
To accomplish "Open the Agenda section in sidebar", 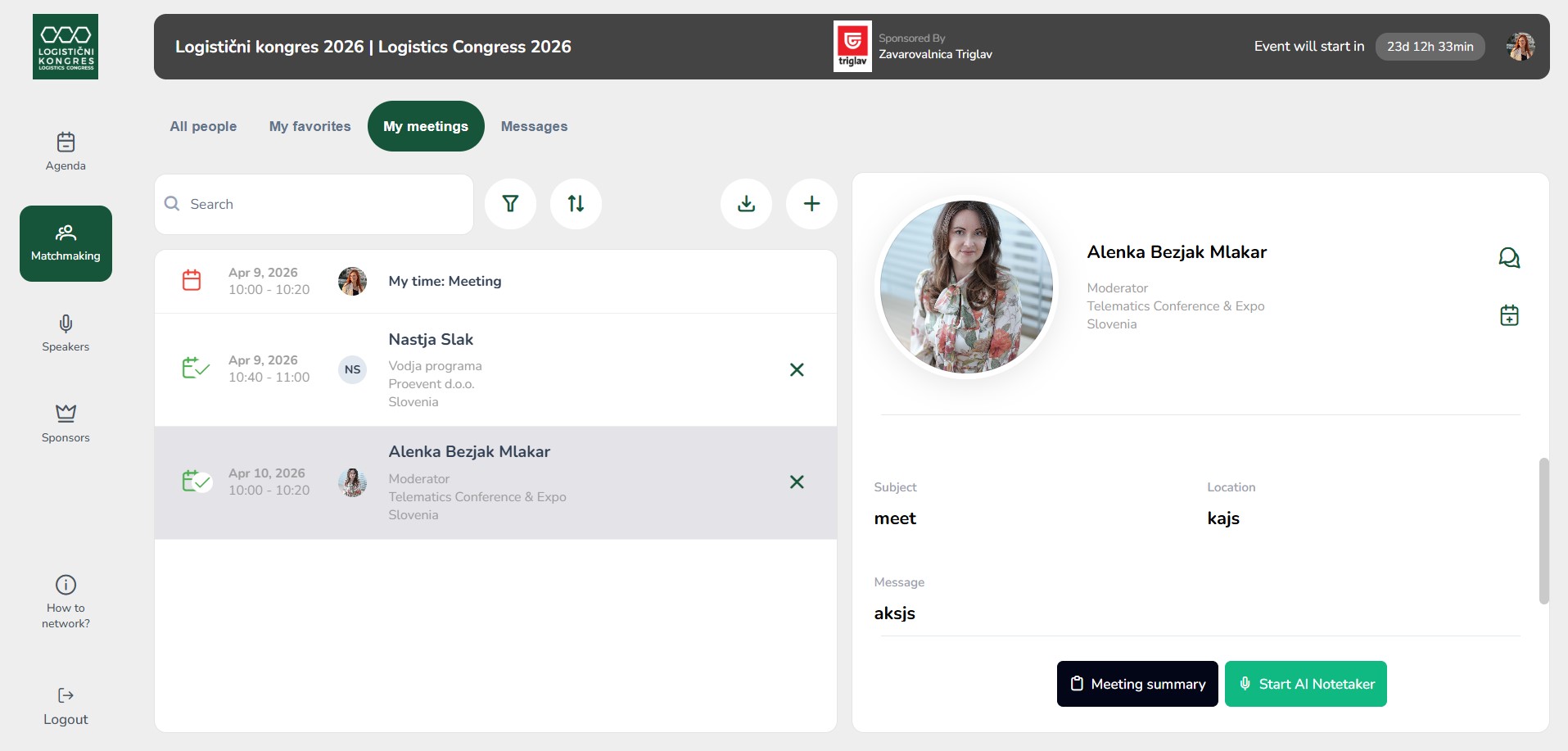I will [x=66, y=152].
